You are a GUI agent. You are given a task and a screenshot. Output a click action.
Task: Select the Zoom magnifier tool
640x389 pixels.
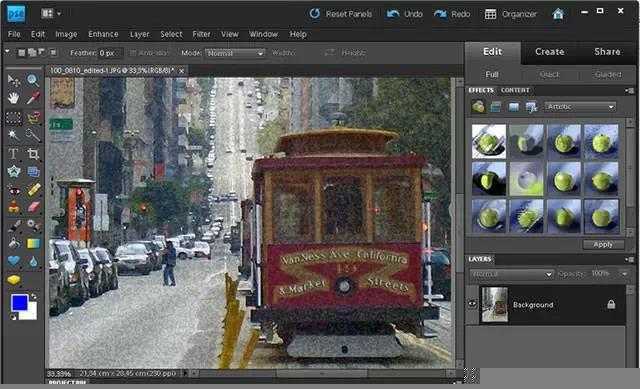33,80
